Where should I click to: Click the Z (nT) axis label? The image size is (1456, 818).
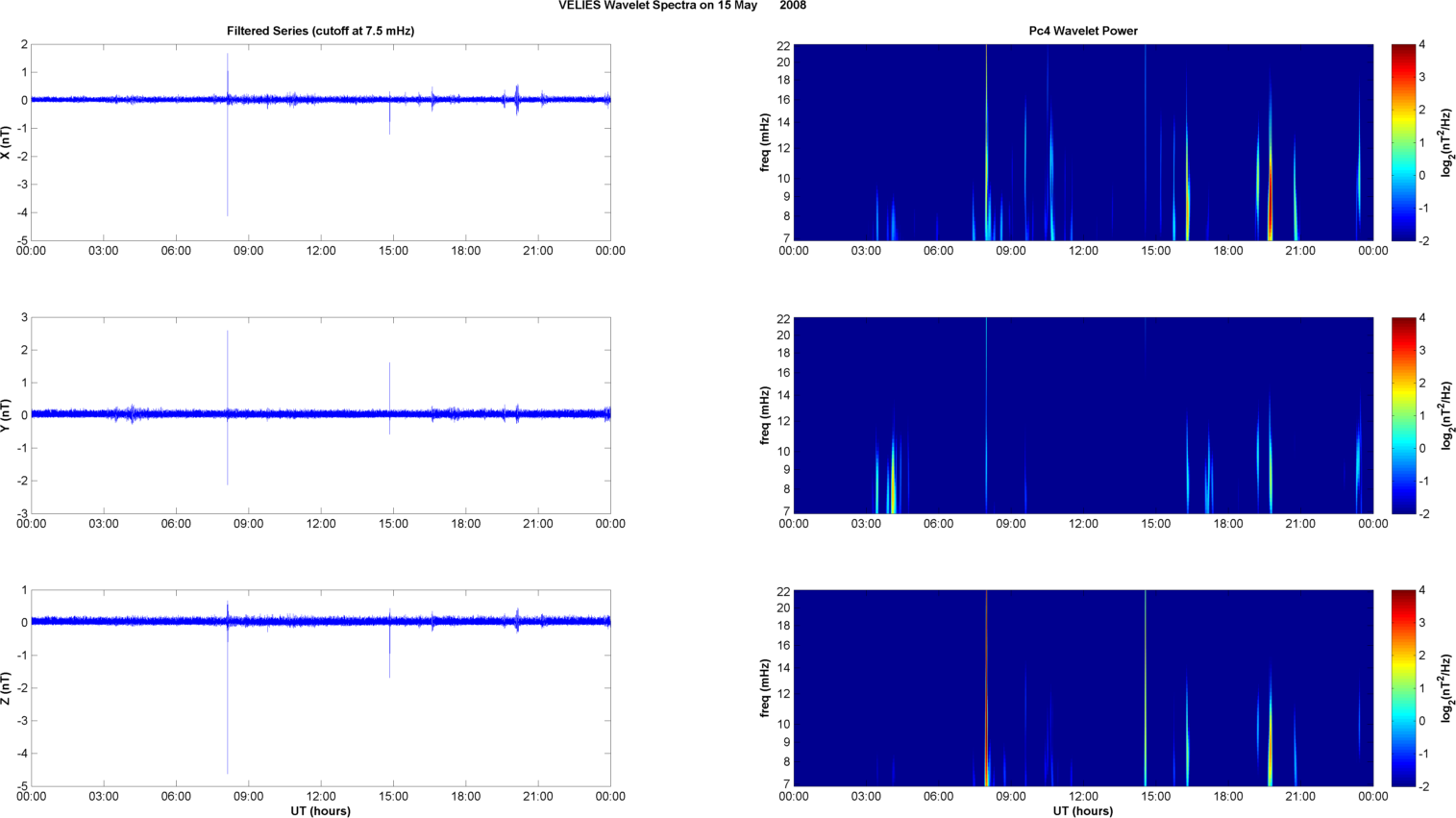tap(7, 688)
